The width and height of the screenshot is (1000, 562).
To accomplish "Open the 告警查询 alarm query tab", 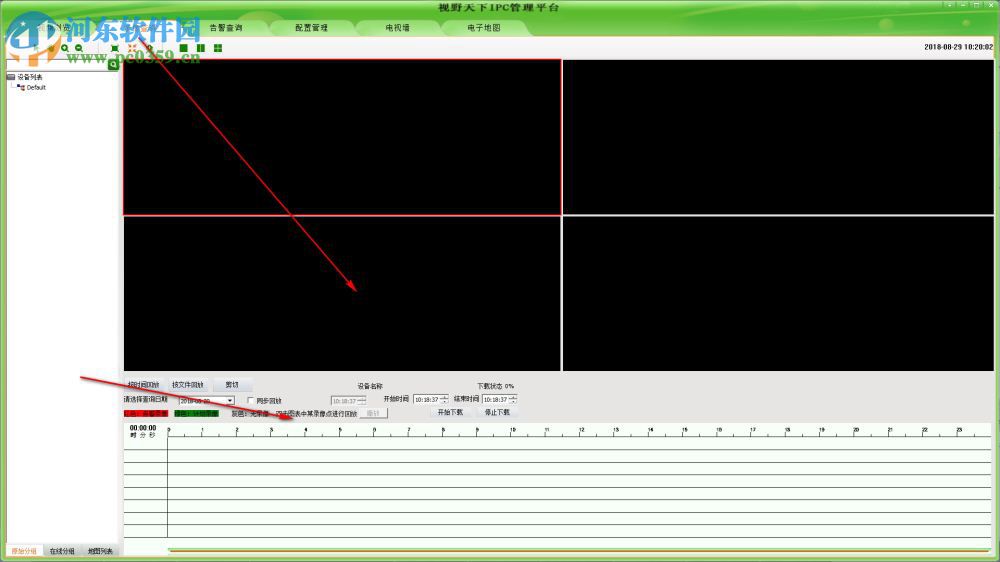I will click(x=226, y=27).
